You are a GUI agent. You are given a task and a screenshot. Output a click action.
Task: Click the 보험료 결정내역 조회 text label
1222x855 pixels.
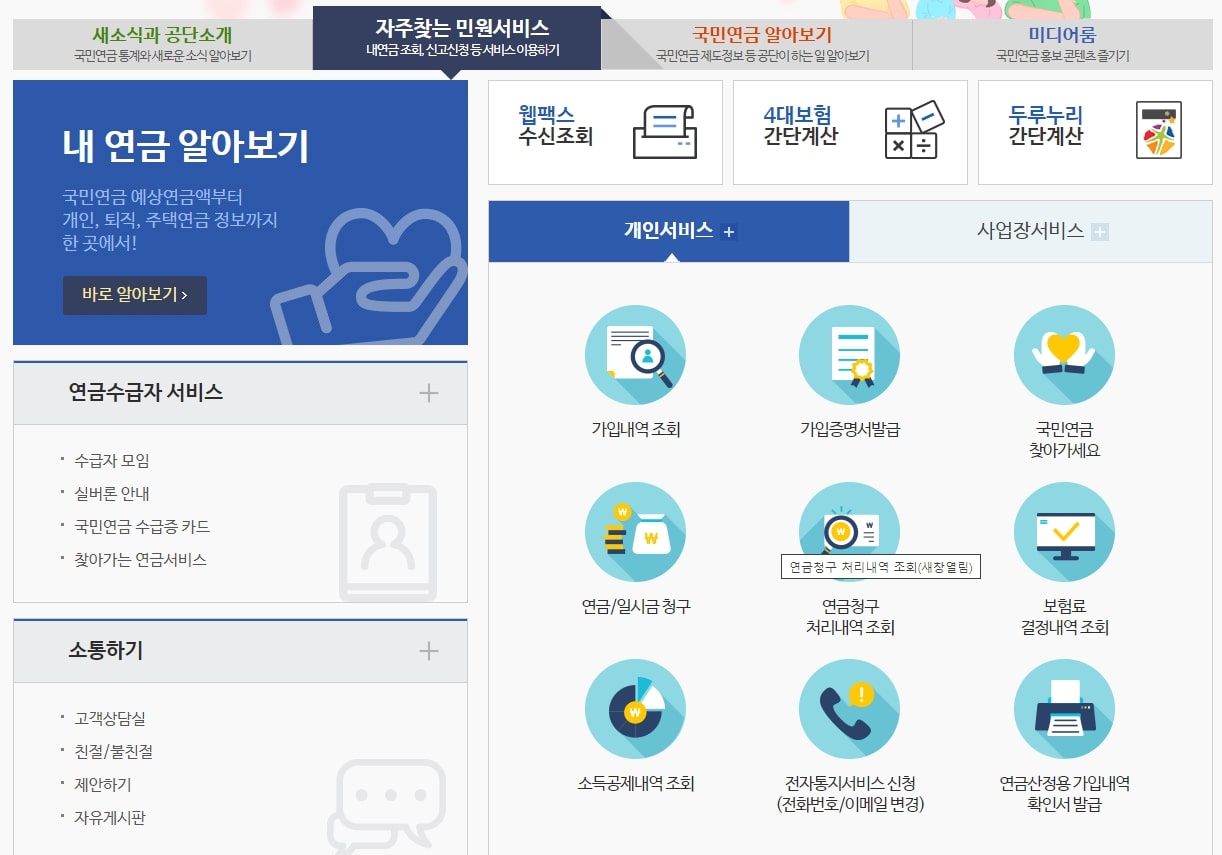click(x=1064, y=618)
